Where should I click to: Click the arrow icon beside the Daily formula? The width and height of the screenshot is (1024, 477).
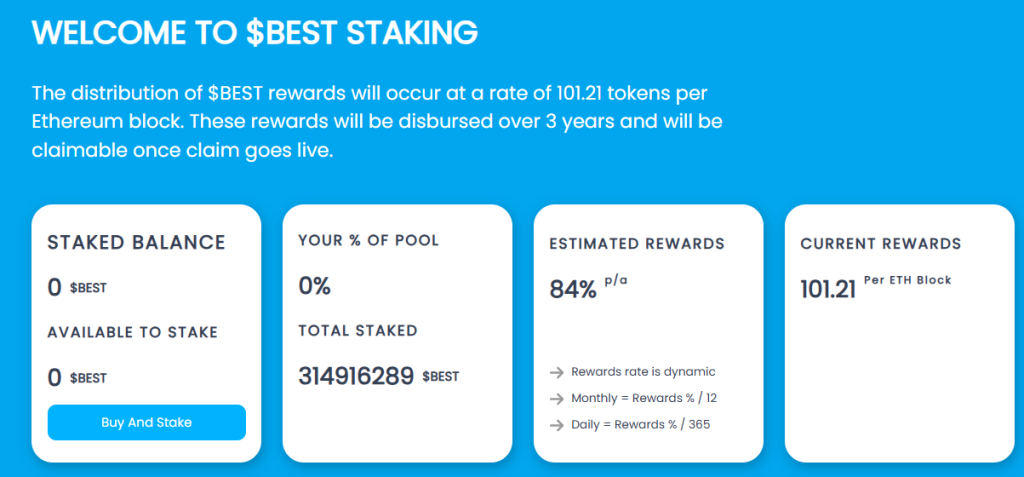coord(557,424)
